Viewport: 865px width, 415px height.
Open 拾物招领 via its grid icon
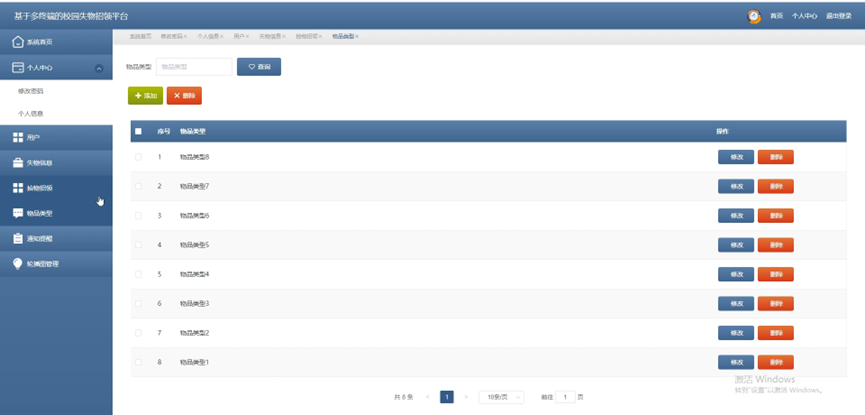point(18,188)
